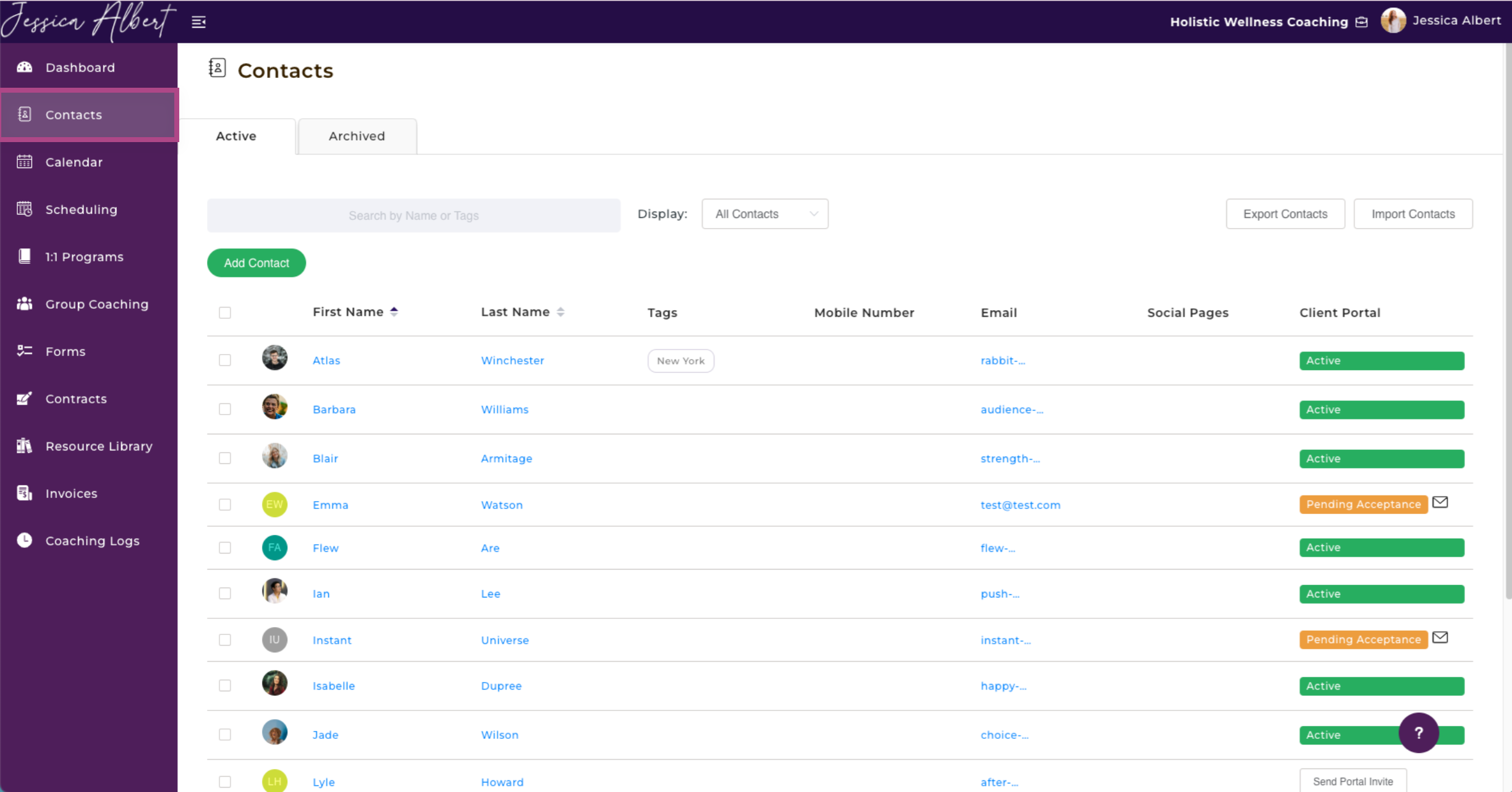The image size is (1512, 792).
Task: Click Emma Watson's Pending Acceptance badge
Action: (x=1364, y=504)
